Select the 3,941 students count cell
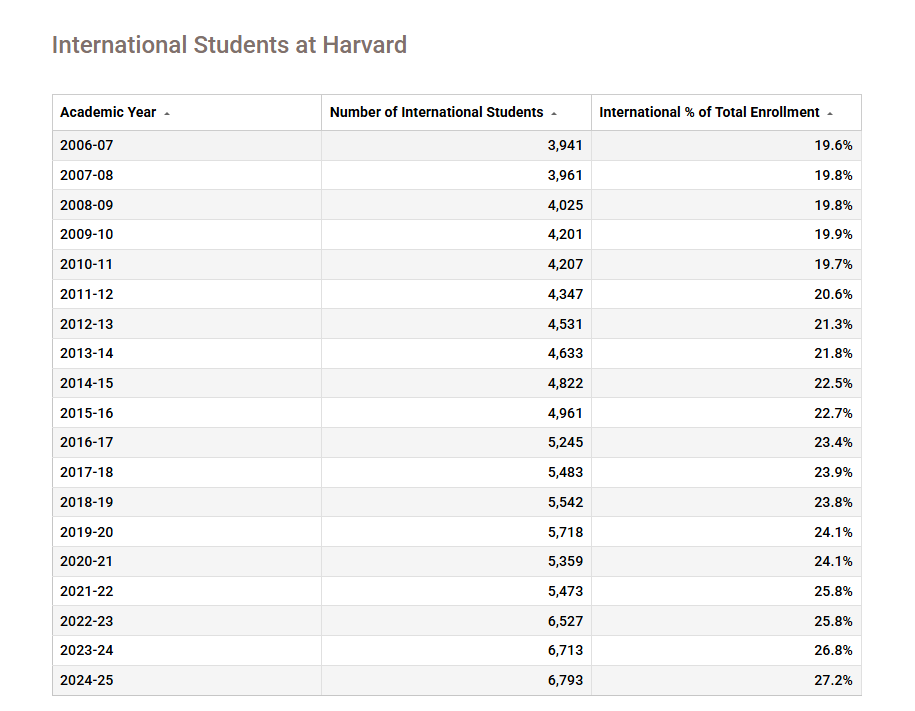 tap(565, 145)
